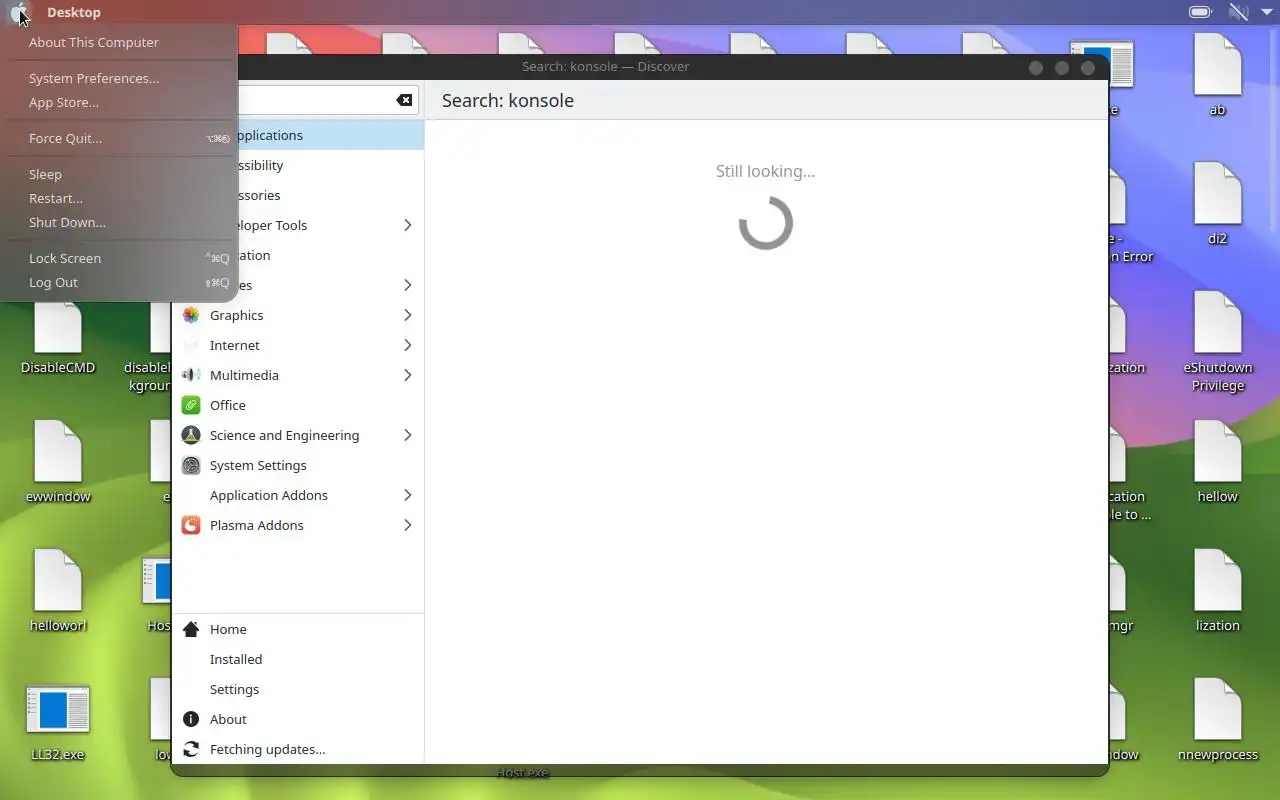Open the Installed page in Discover
The image size is (1280, 800).
point(236,659)
